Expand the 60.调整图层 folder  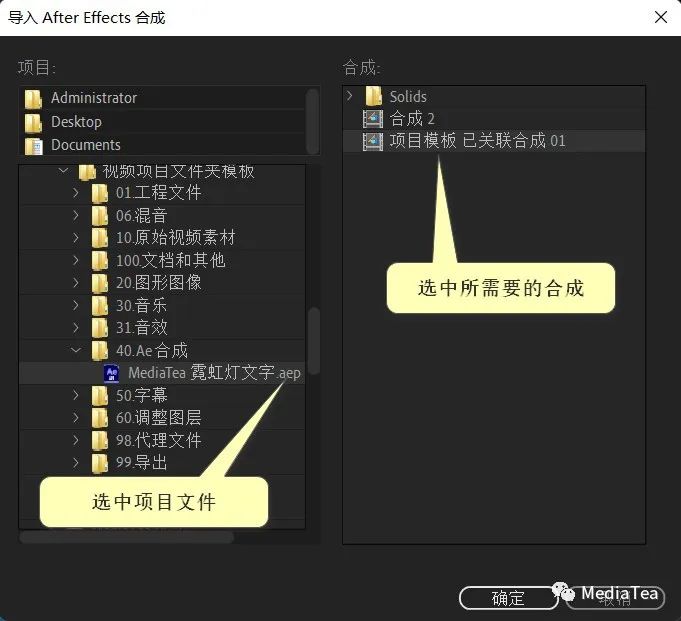coord(76,417)
